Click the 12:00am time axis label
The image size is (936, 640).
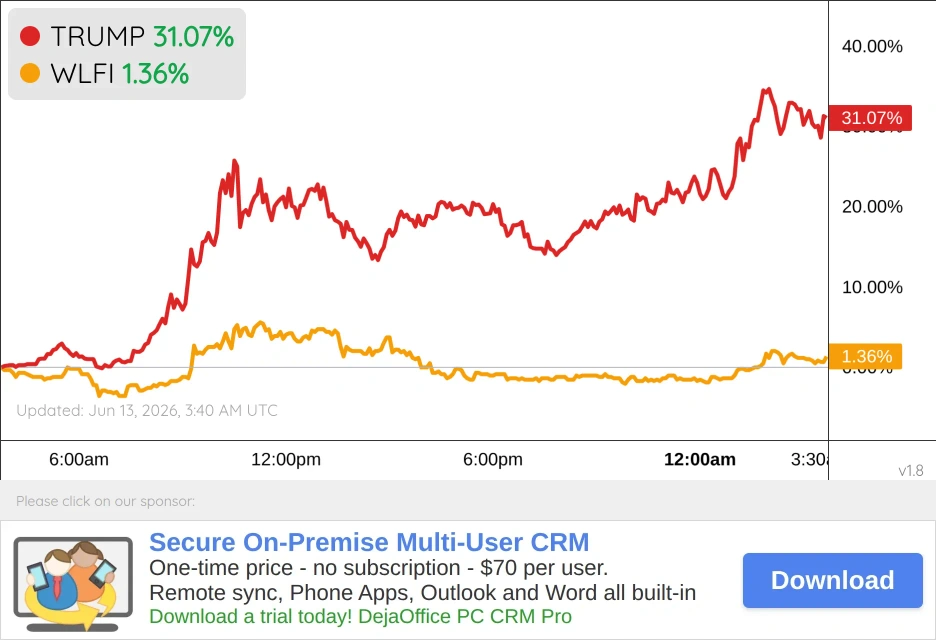click(700, 459)
